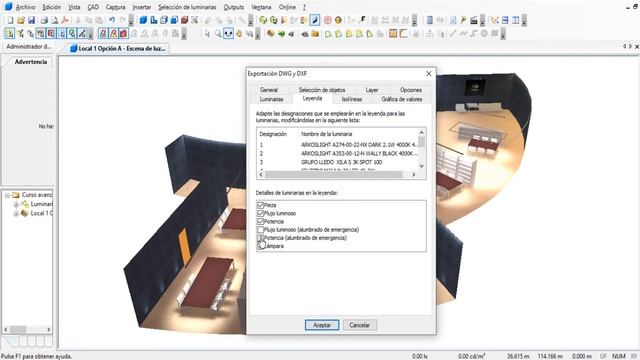Open the overflow arrow left of the green cube icons

[251, 20]
